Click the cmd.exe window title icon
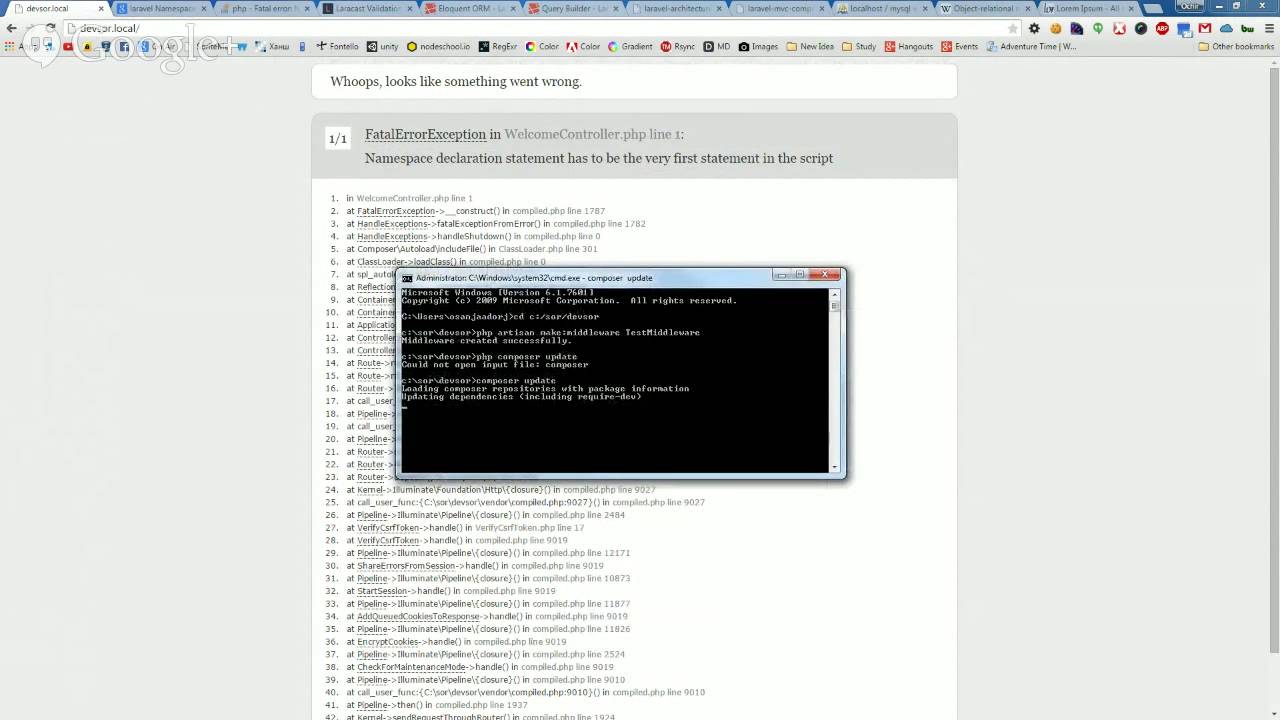 click(x=407, y=278)
